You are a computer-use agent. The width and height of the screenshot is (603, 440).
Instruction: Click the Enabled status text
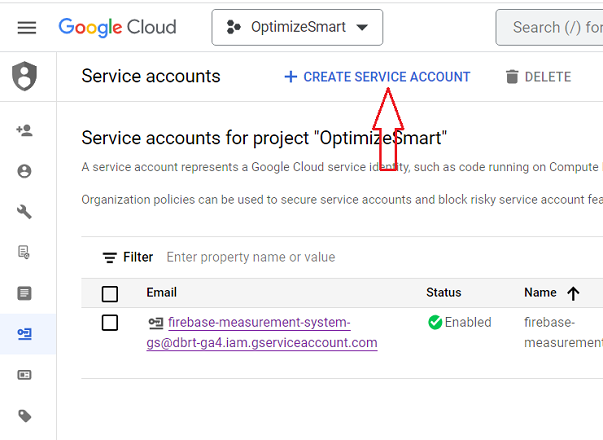tap(468, 322)
